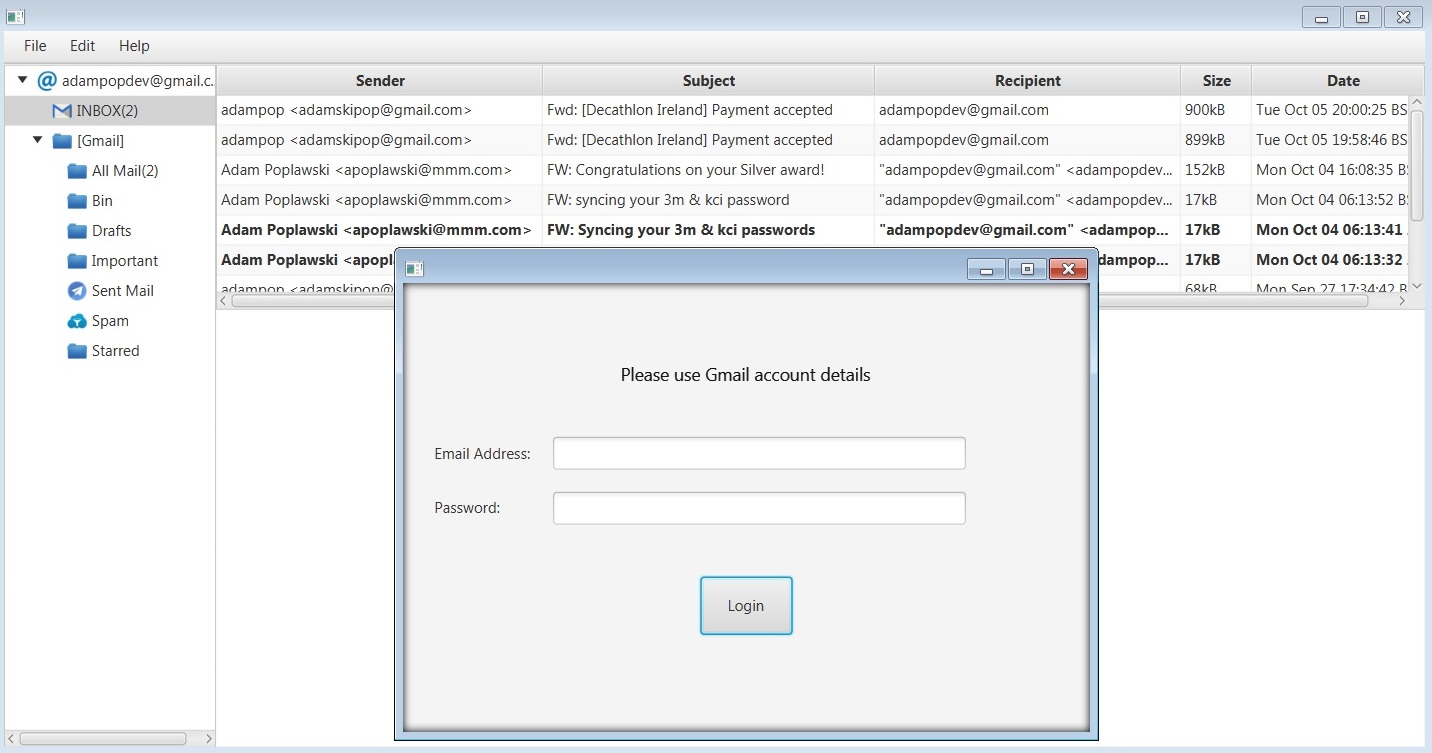Sort emails by Recipient column header
1432x753 pixels.
click(x=1027, y=81)
